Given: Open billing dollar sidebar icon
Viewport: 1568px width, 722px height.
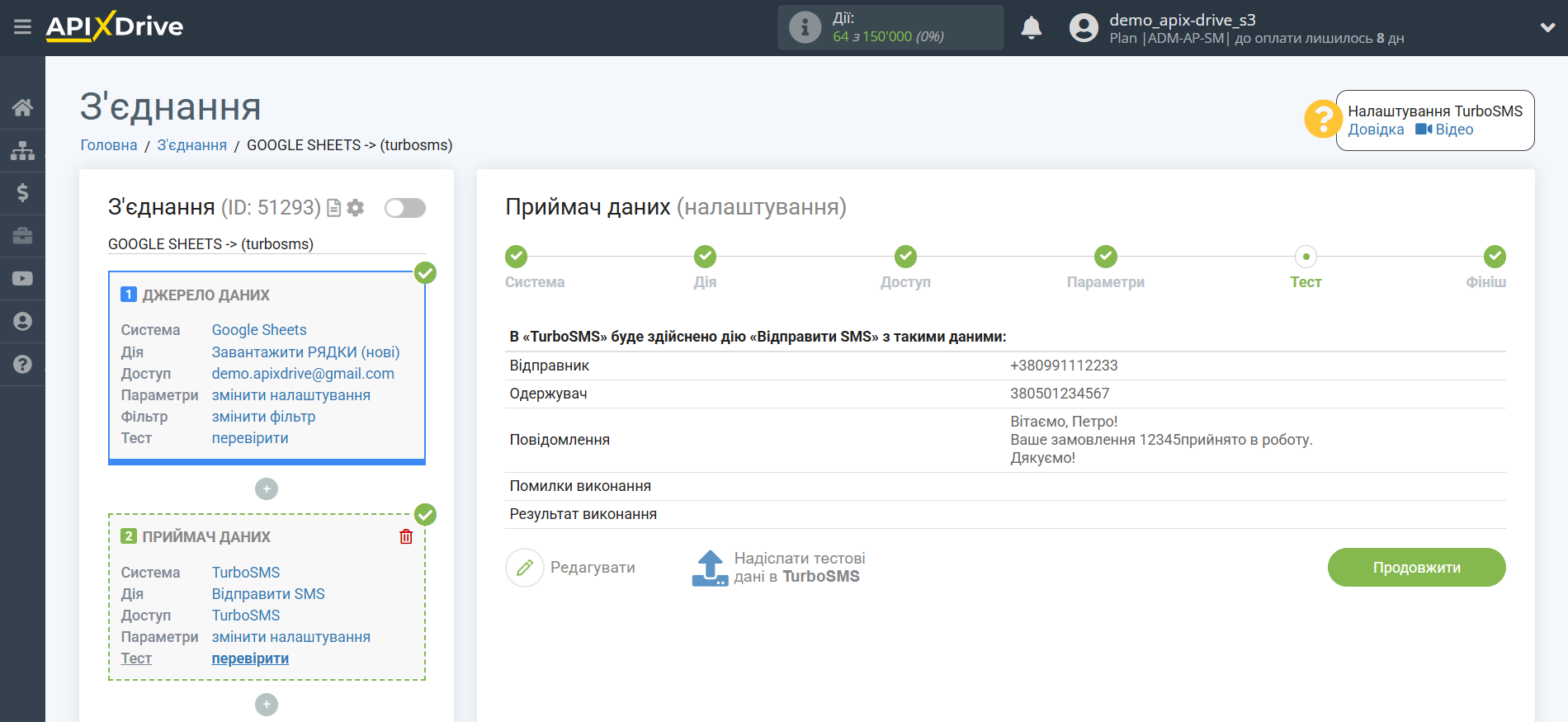Looking at the screenshot, I should [22, 193].
